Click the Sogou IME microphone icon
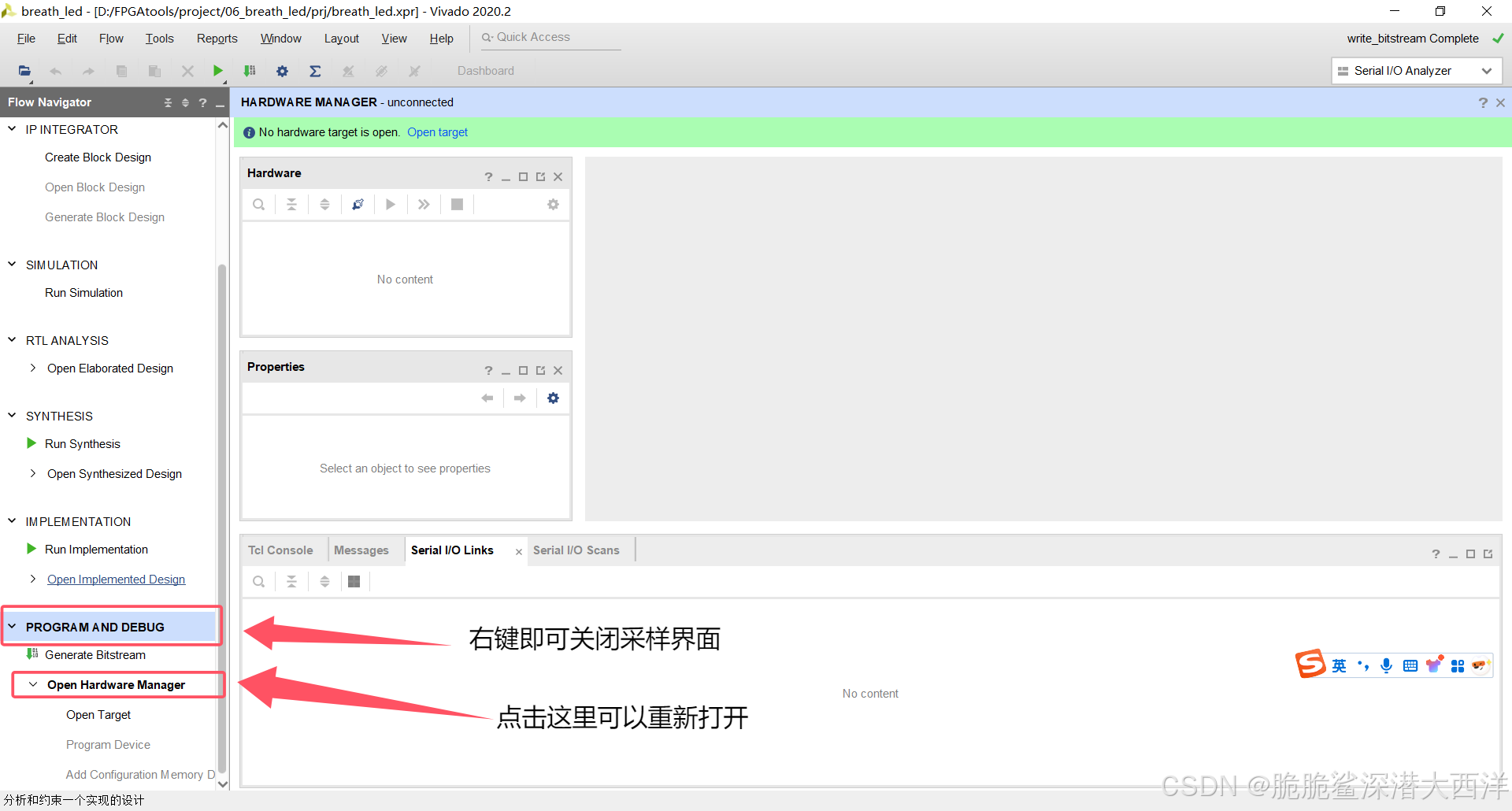 point(1387,665)
